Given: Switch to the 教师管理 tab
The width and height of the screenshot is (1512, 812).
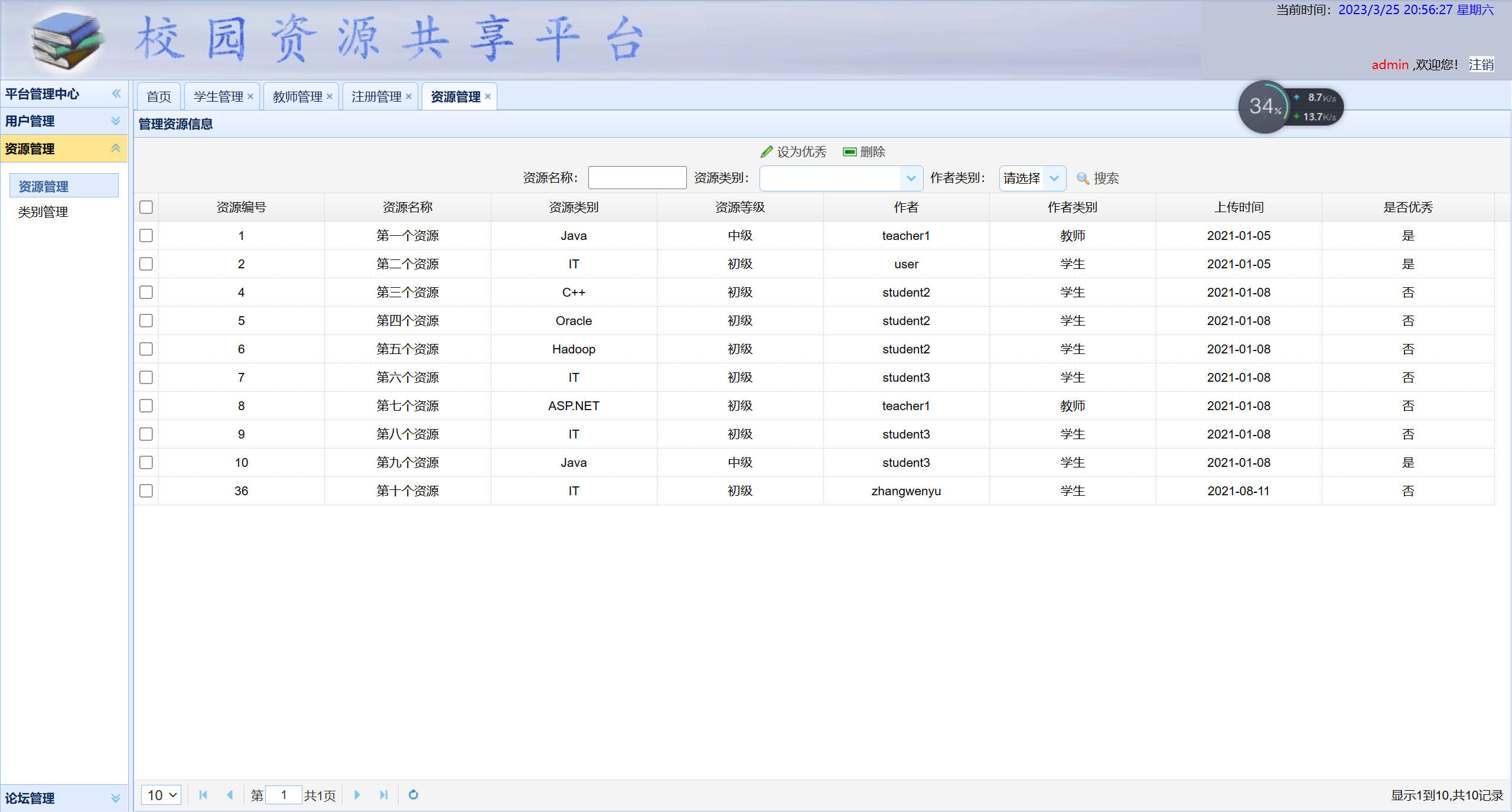Looking at the screenshot, I should tap(296, 96).
